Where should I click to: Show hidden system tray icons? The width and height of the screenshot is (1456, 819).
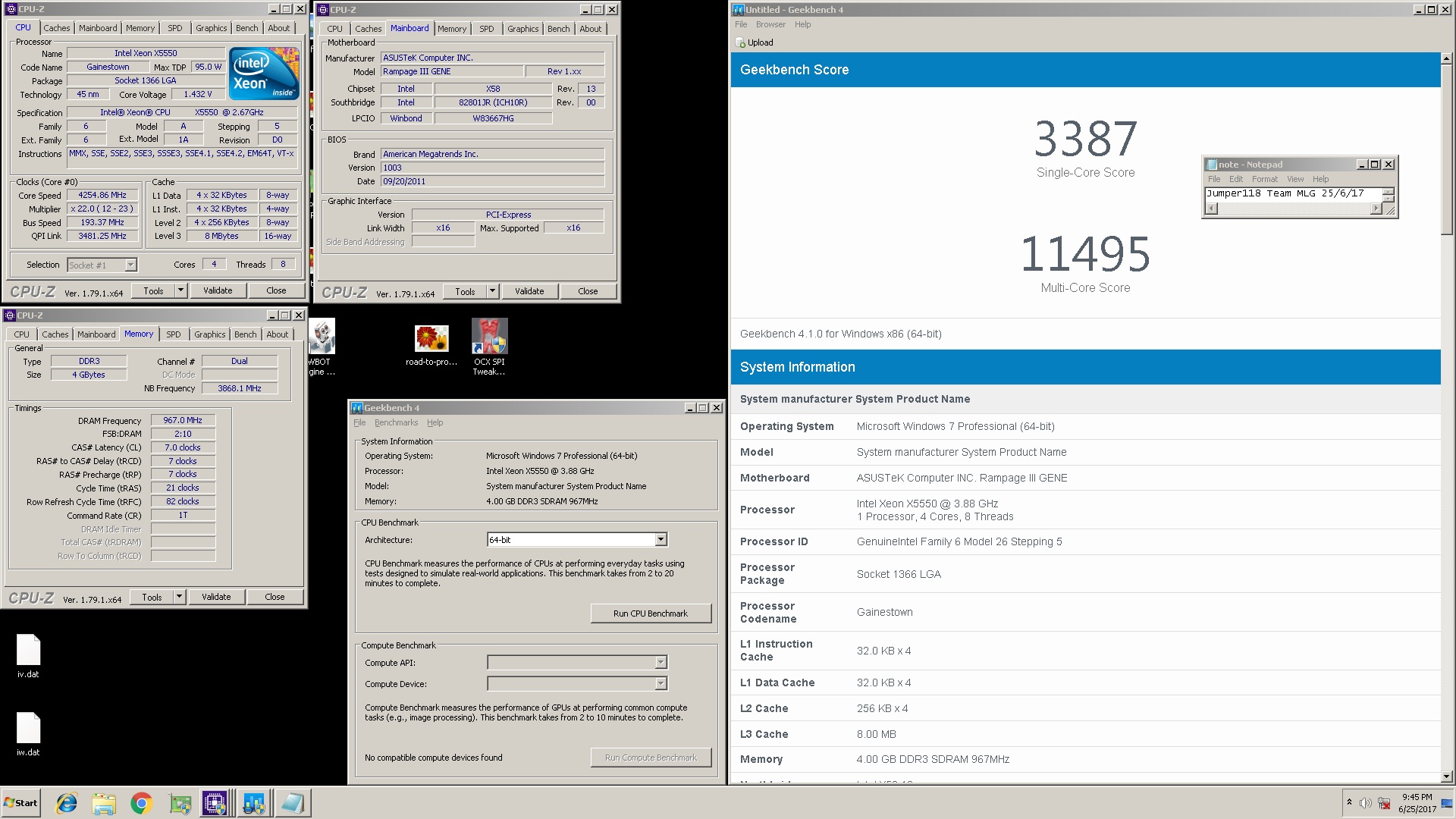tap(1349, 802)
